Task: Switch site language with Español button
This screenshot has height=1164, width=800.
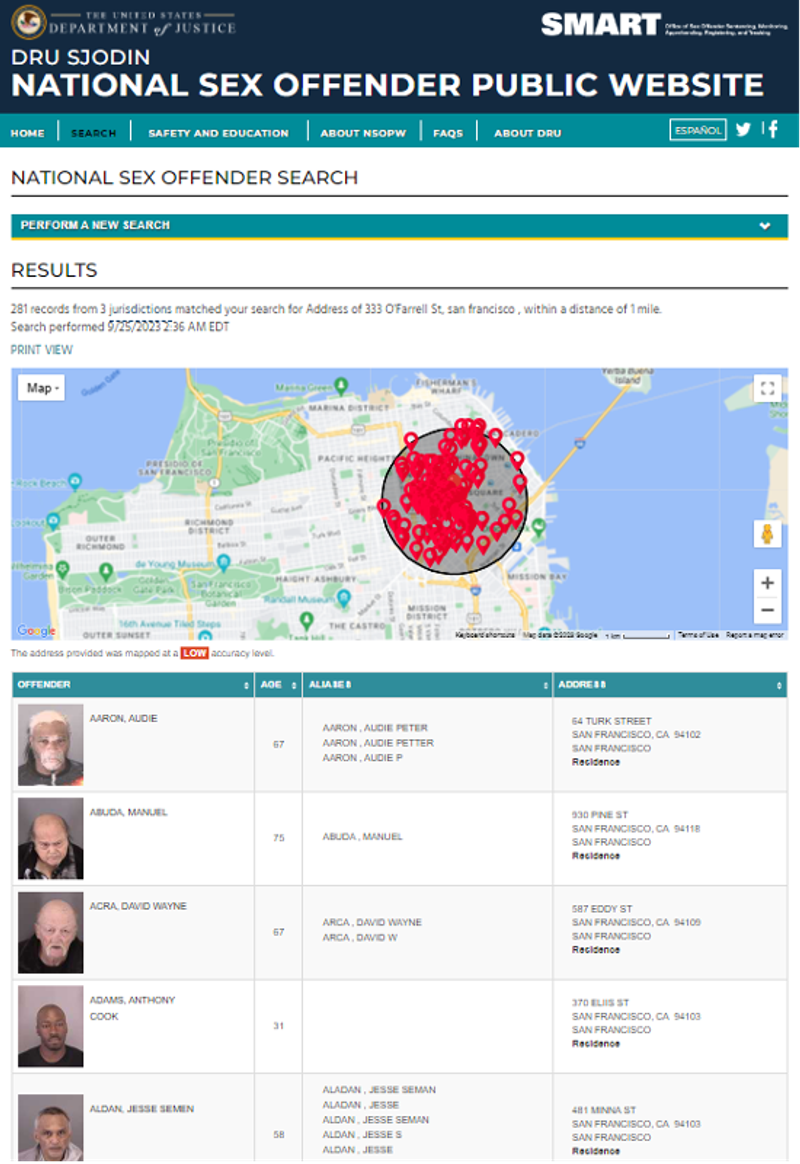Action: click(698, 130)
